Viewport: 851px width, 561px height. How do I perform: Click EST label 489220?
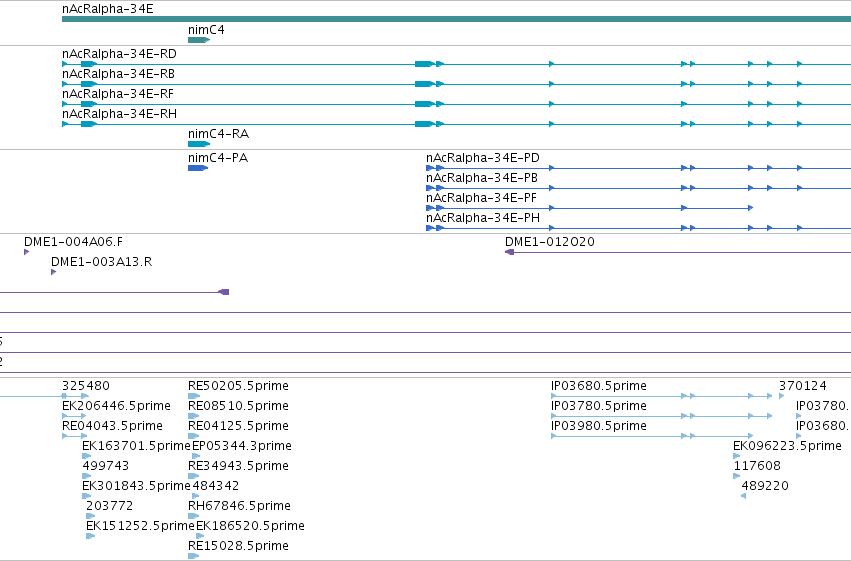pos(765,486)
